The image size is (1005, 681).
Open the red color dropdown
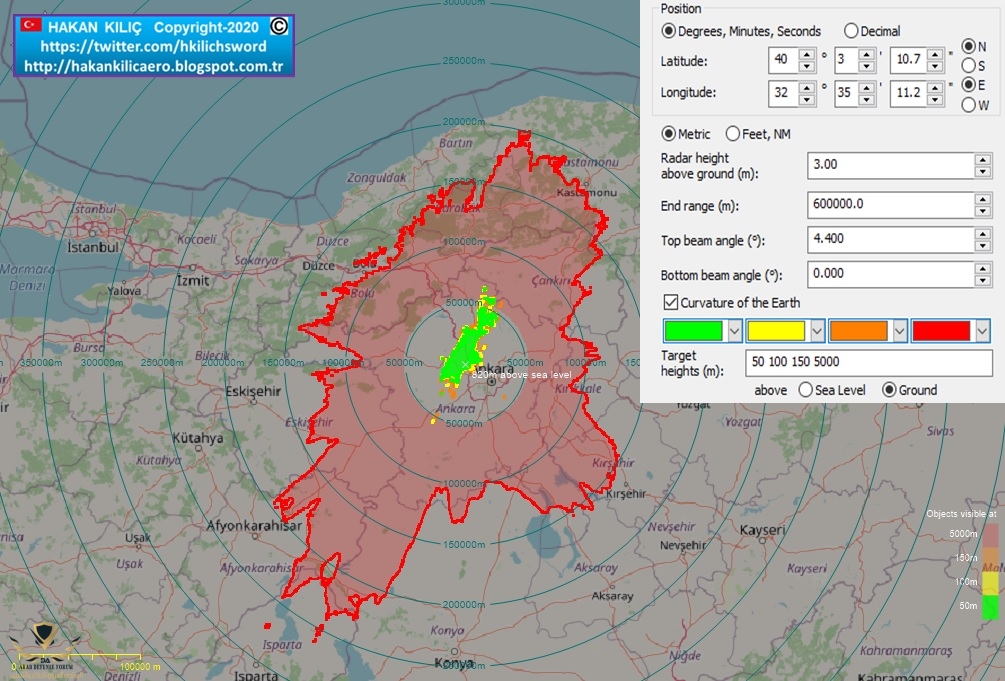(x=982, y=331)
